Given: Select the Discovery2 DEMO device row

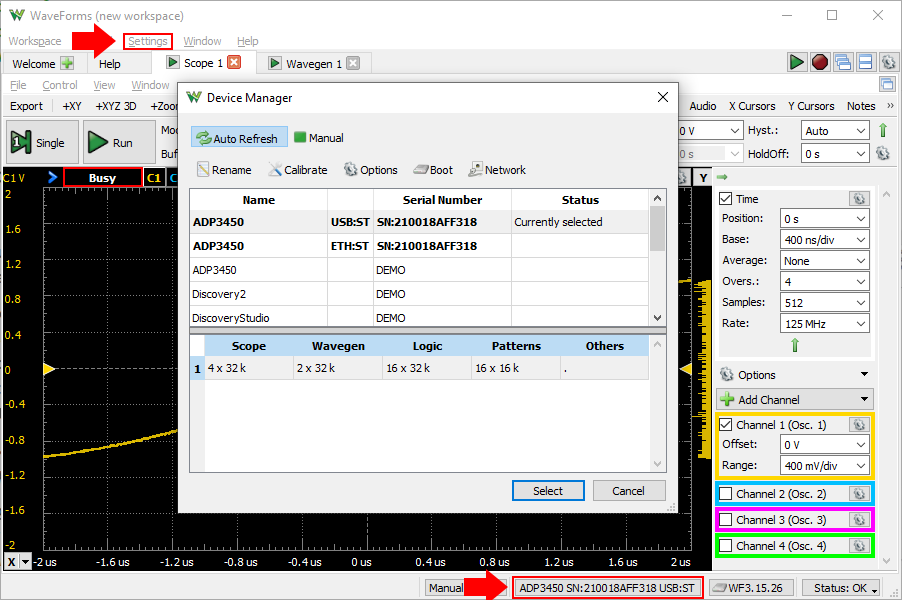Looking at the screenshot, I should pyautogui.click(x=419, y=294).
